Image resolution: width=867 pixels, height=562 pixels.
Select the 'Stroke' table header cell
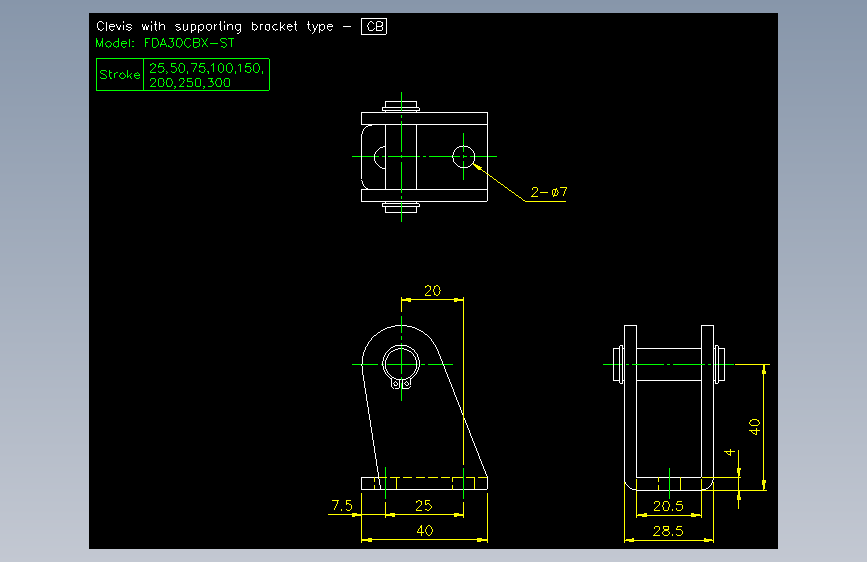click(x=120, y=75)
